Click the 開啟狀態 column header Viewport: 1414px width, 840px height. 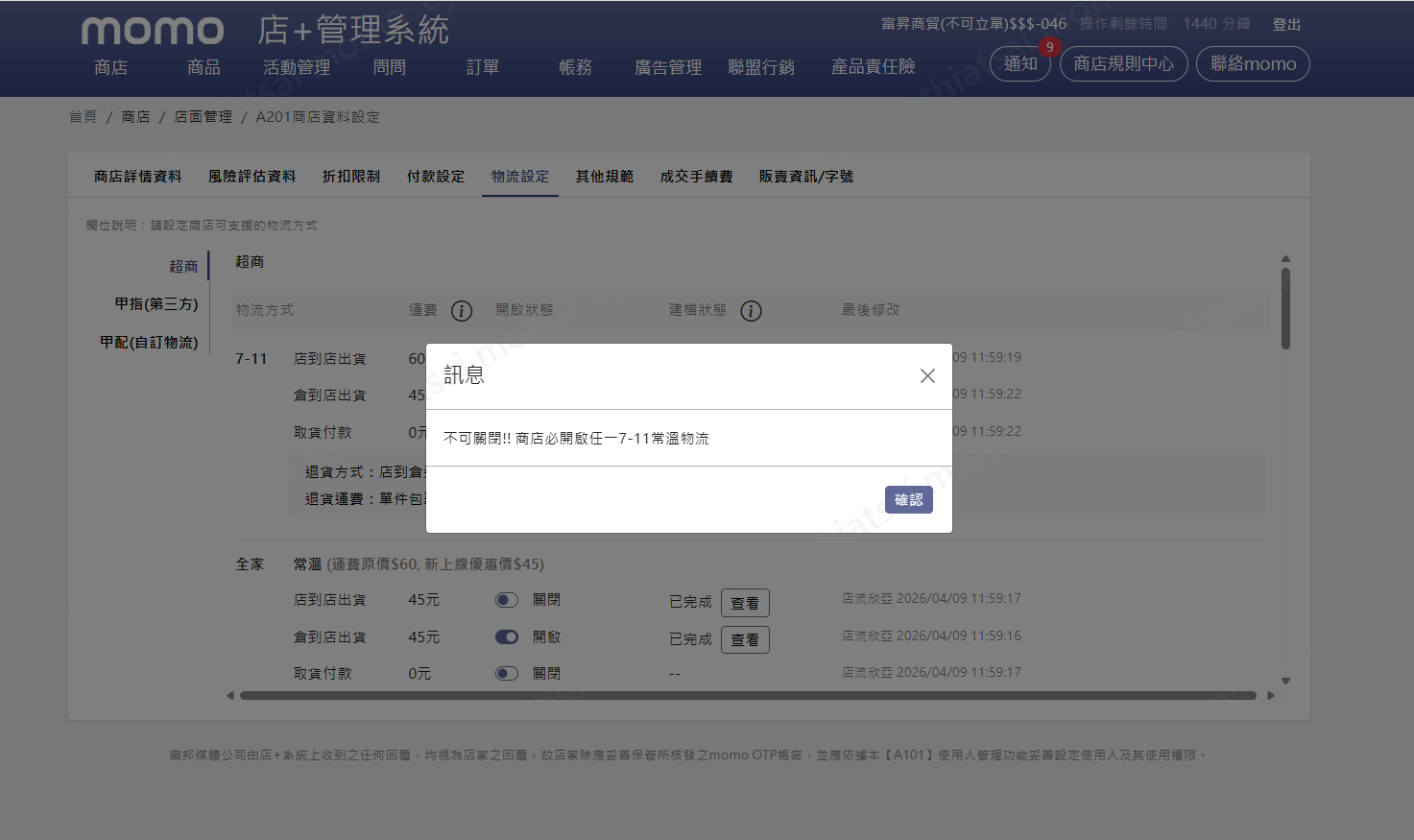pyautogui.click(x=524, y=310)
